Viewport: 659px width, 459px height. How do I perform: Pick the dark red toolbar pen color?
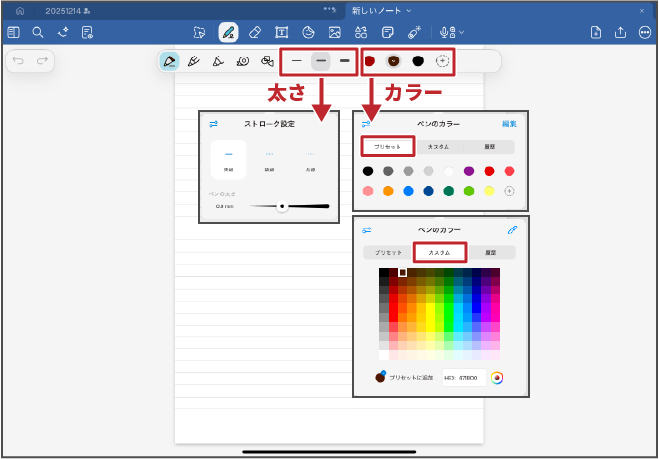pos(369,61)
